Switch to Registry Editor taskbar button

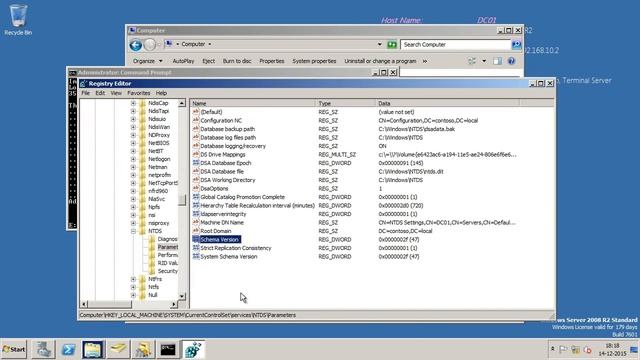tap(193, 349)
